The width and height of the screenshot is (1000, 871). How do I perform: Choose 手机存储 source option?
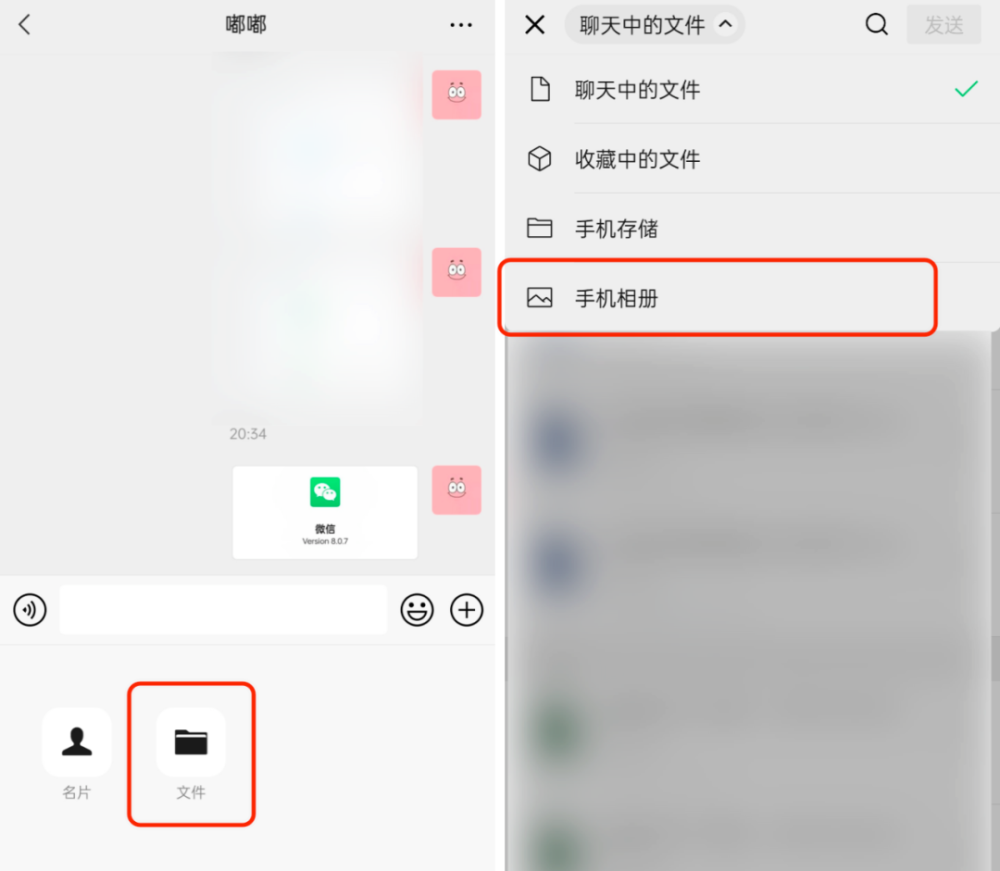(x=753, y=228)
